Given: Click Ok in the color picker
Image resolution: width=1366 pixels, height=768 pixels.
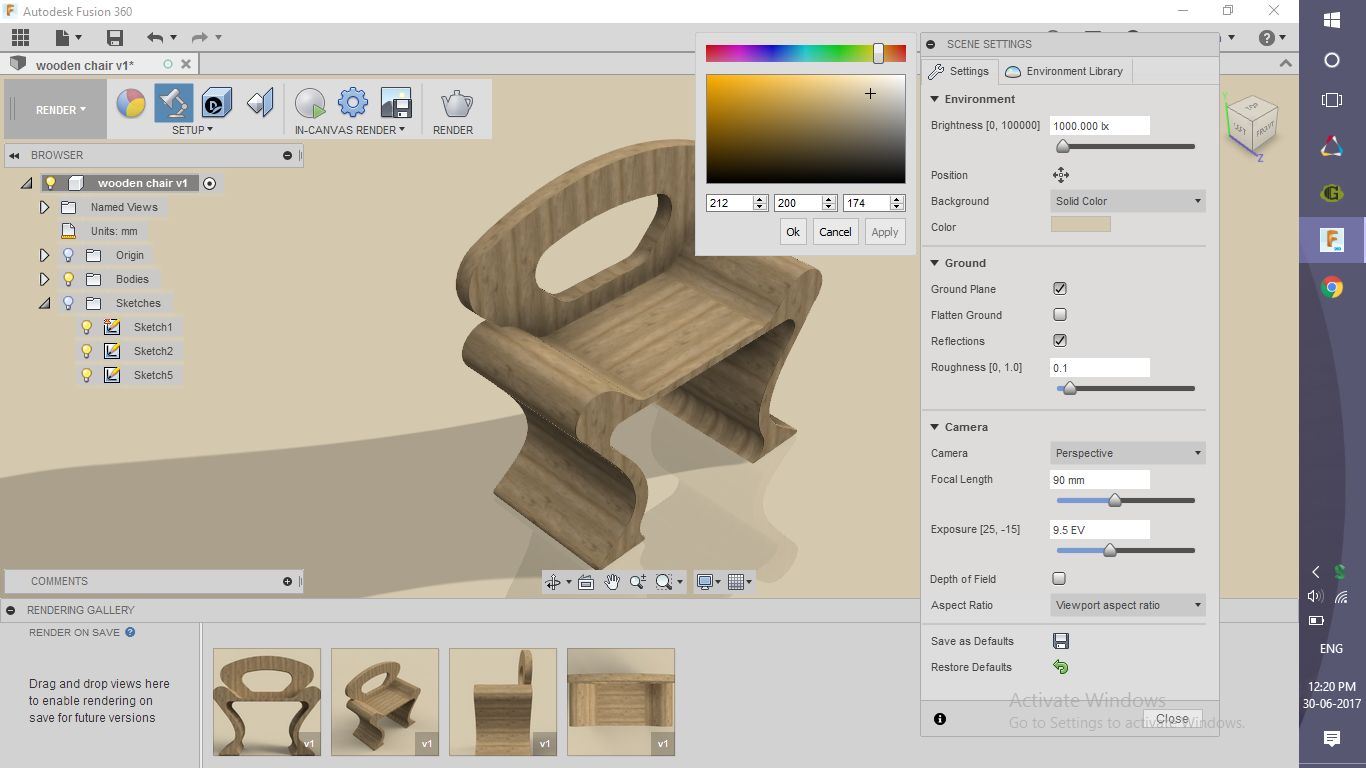Looking at the screenshot, I should 793,232.
